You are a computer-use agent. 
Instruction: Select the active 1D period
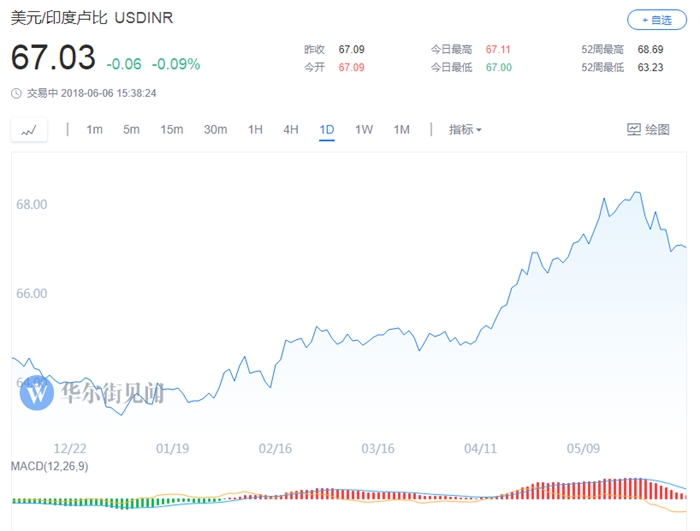click(327, 129)
